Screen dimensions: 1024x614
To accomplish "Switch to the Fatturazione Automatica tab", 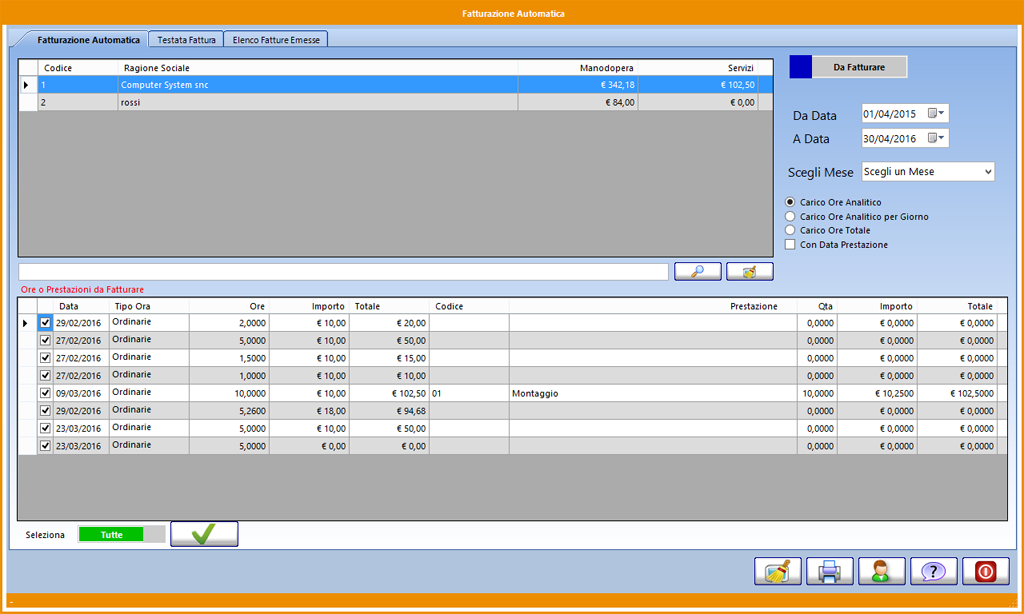I will [x=88, y=40].
